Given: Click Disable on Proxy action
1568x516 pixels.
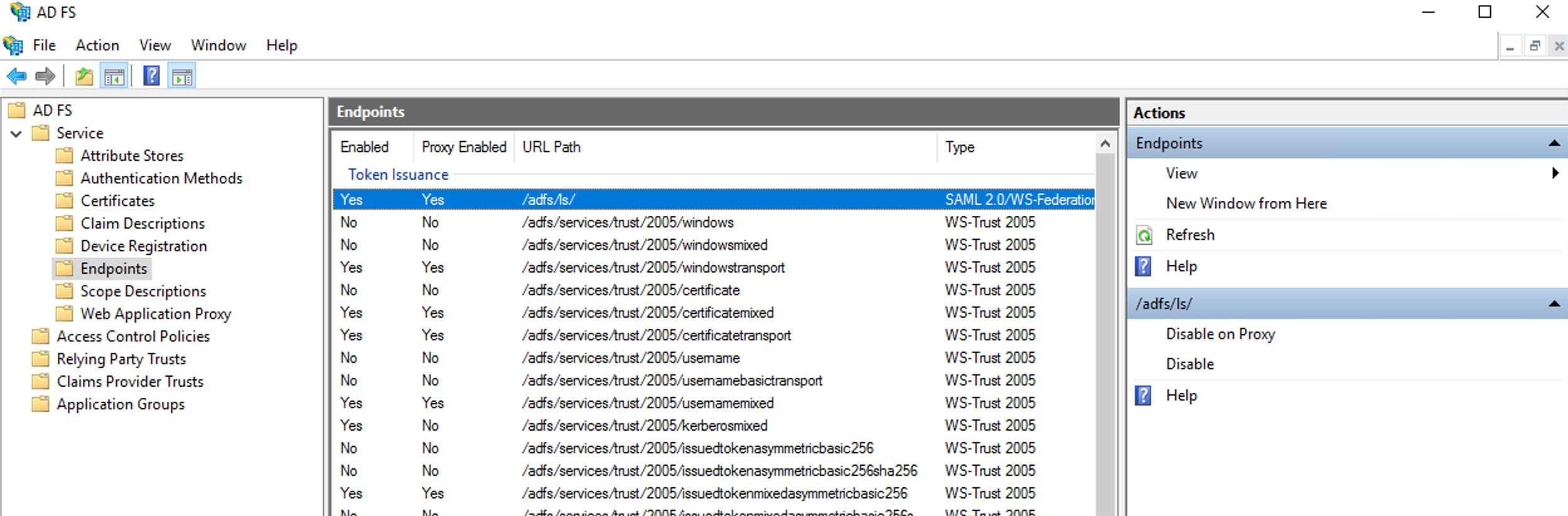Looking at the screenshot, I should tap(1220, 334).
